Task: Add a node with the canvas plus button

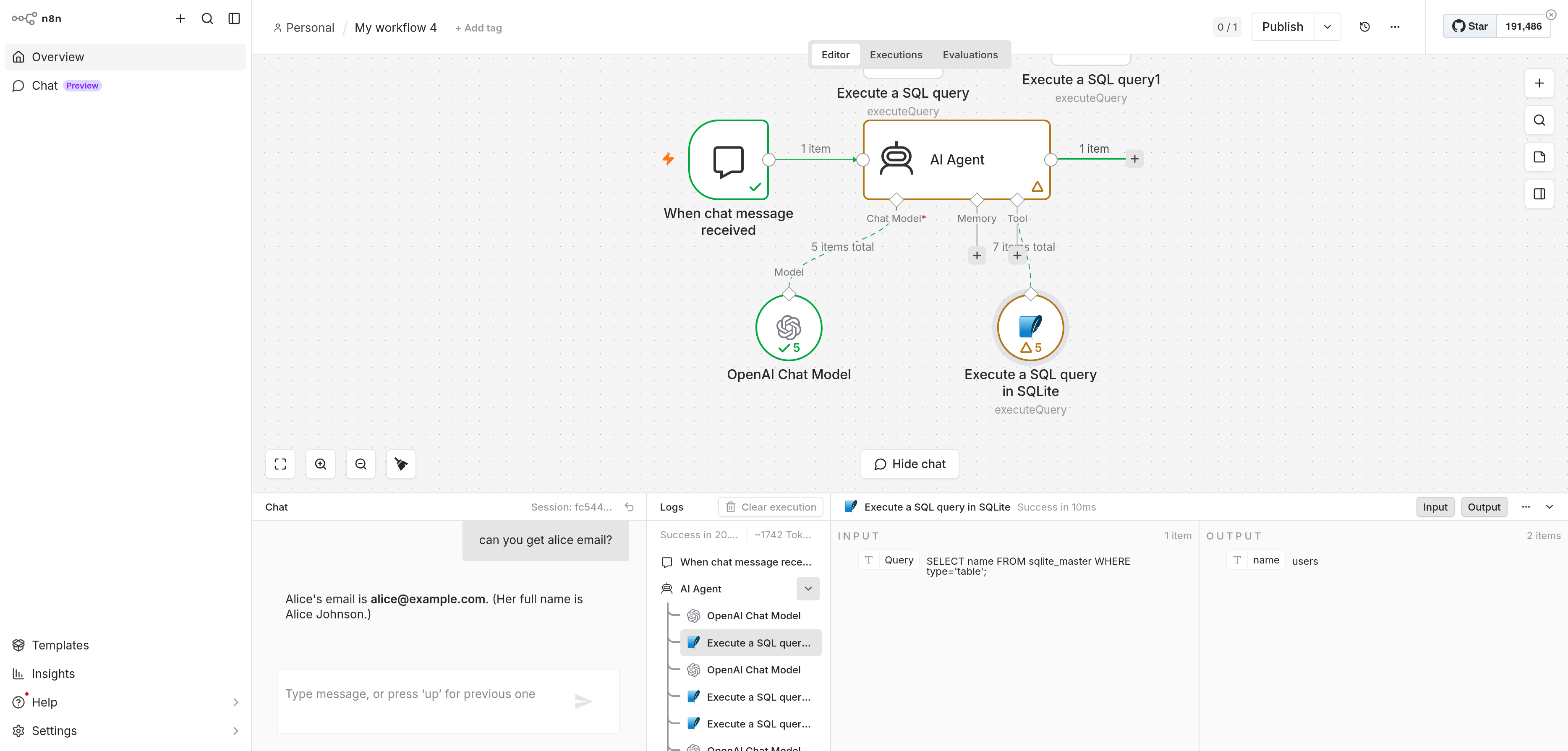Action: tap(1539, 83)
